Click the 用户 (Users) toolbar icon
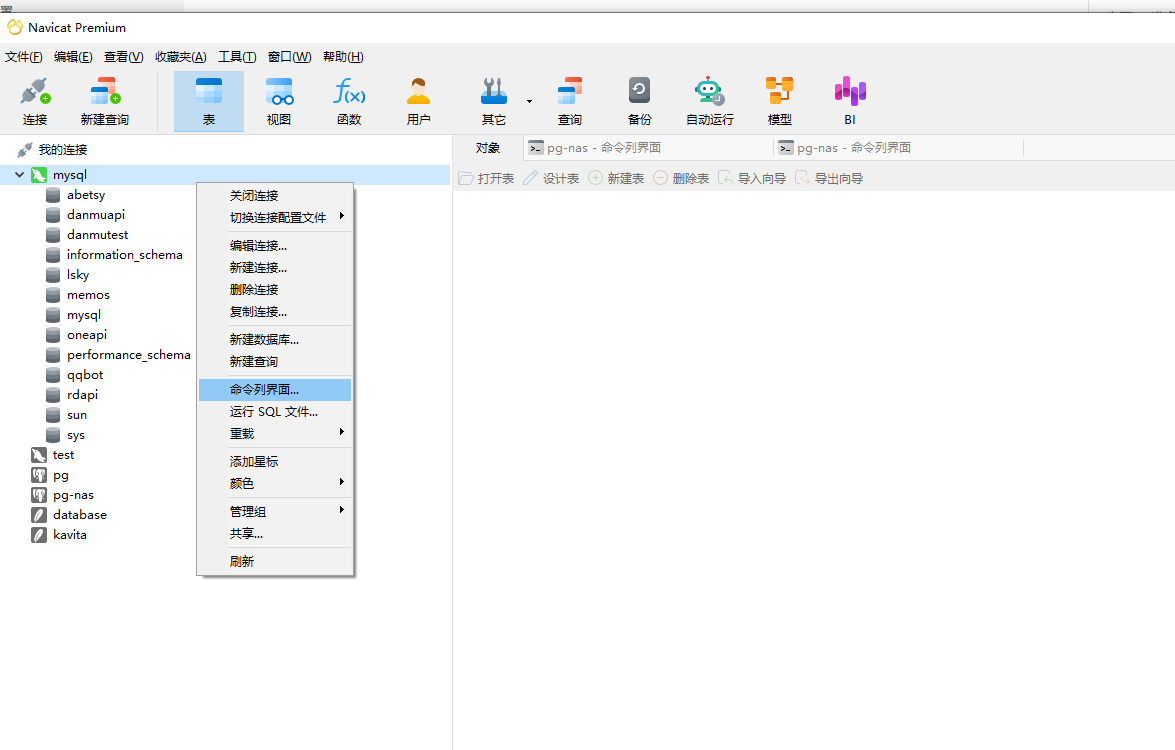 point(419,100)
